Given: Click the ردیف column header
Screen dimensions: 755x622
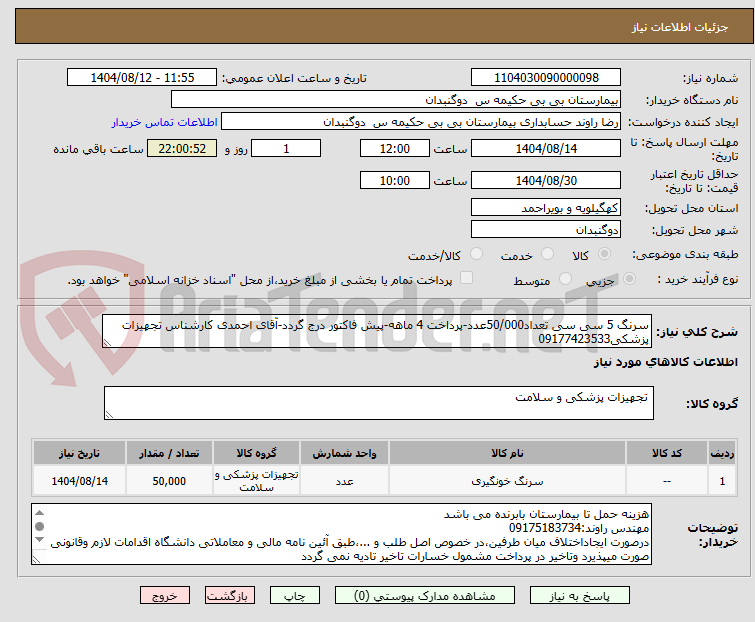Looking at the screenshot, I should (722, 453).
